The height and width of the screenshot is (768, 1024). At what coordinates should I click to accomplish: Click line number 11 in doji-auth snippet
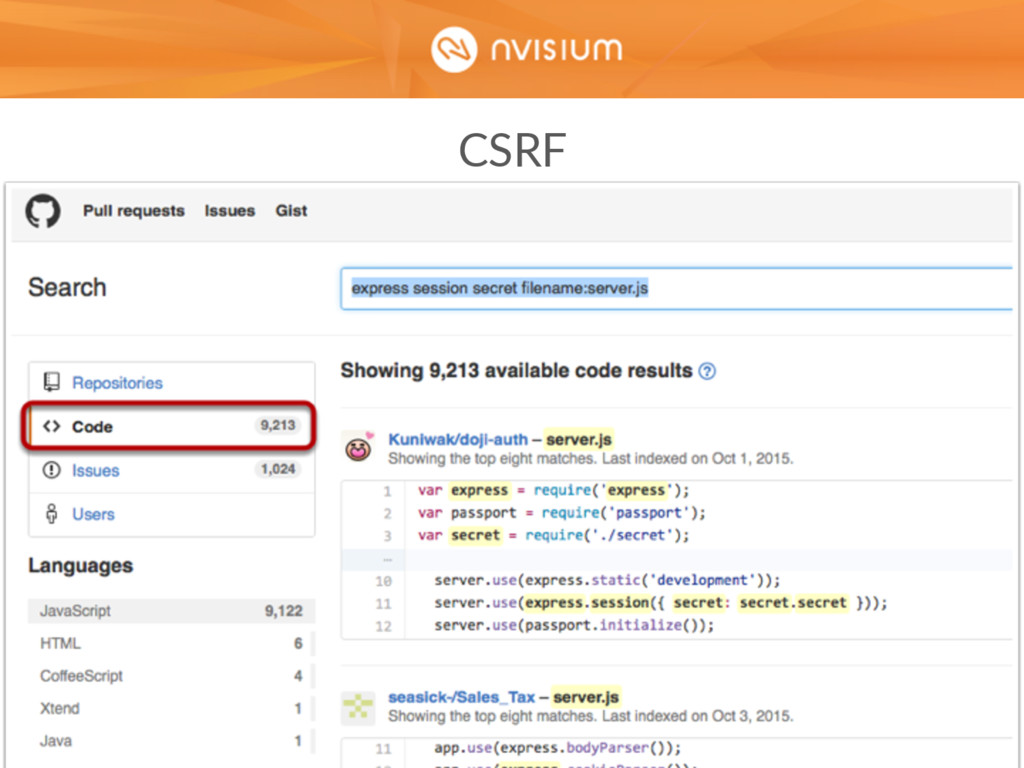click(383, 604)
